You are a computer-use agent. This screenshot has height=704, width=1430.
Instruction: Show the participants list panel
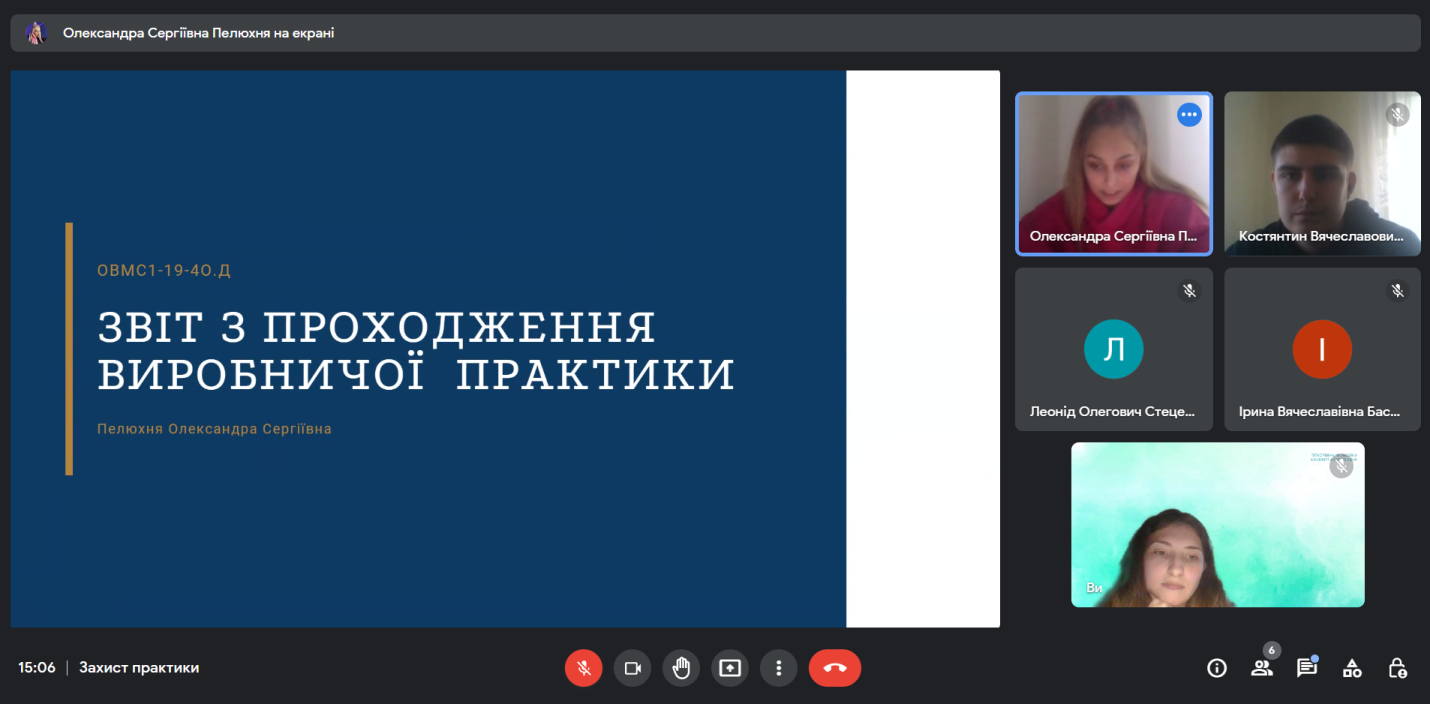pyautogui.click(x=1261, y=668)
